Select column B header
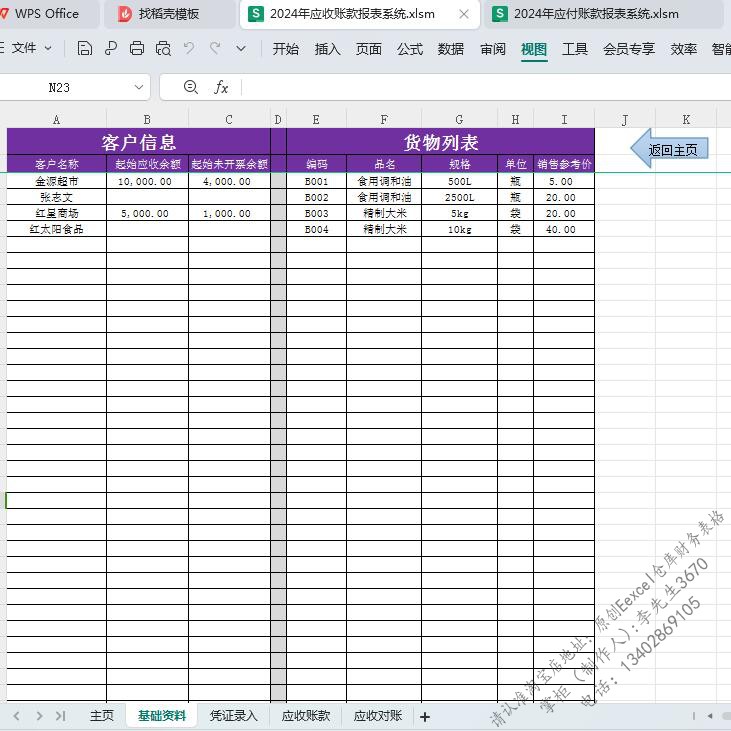This screenshot has width=731, height=731. tap(147, 120)
